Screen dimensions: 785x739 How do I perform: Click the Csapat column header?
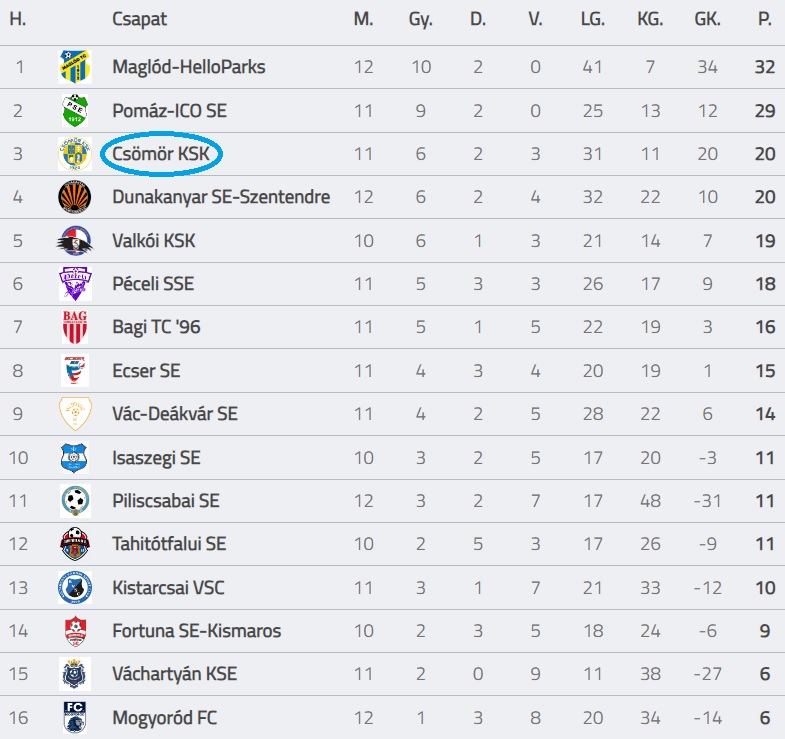(139, 19)
